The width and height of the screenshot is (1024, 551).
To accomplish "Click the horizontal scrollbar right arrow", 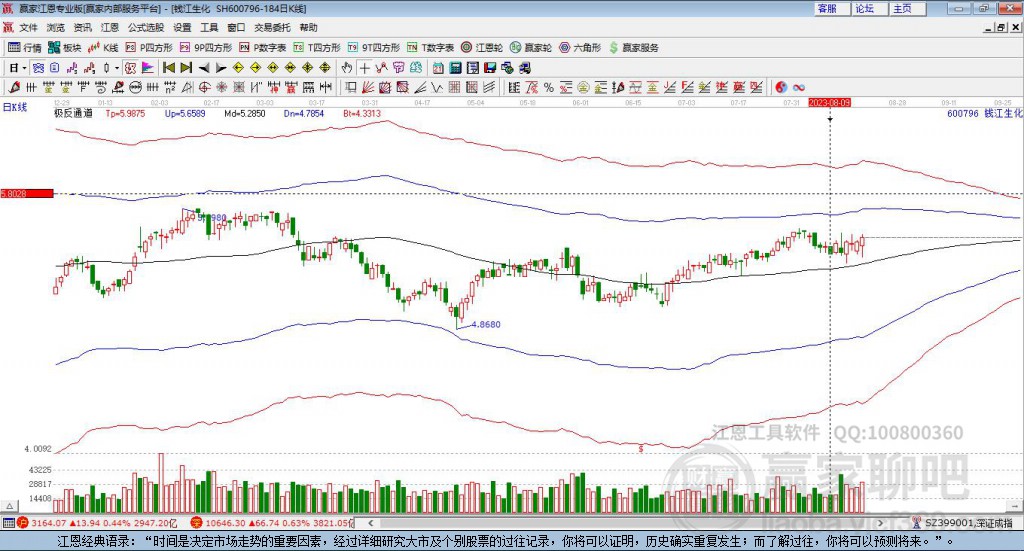I will 881,523.
